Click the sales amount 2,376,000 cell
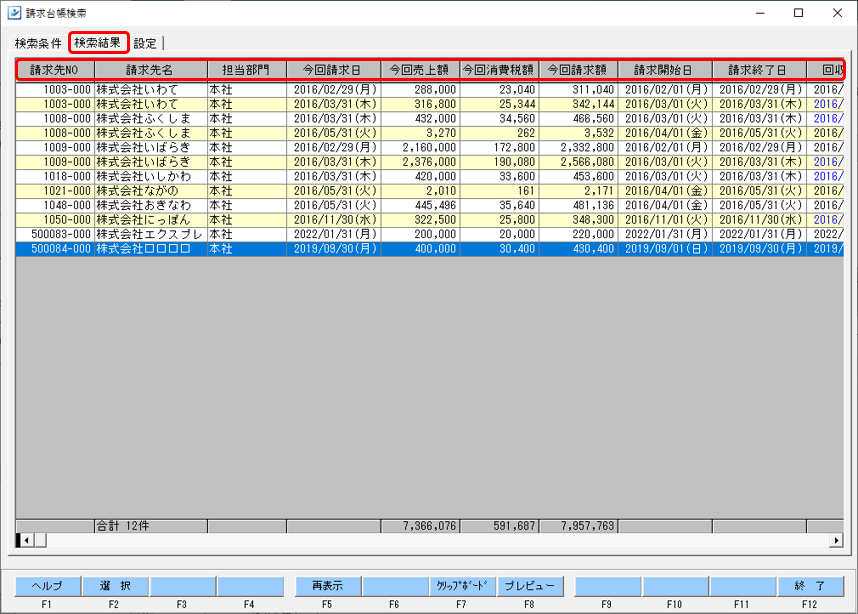Screen dimensions: 858x614 420,162
